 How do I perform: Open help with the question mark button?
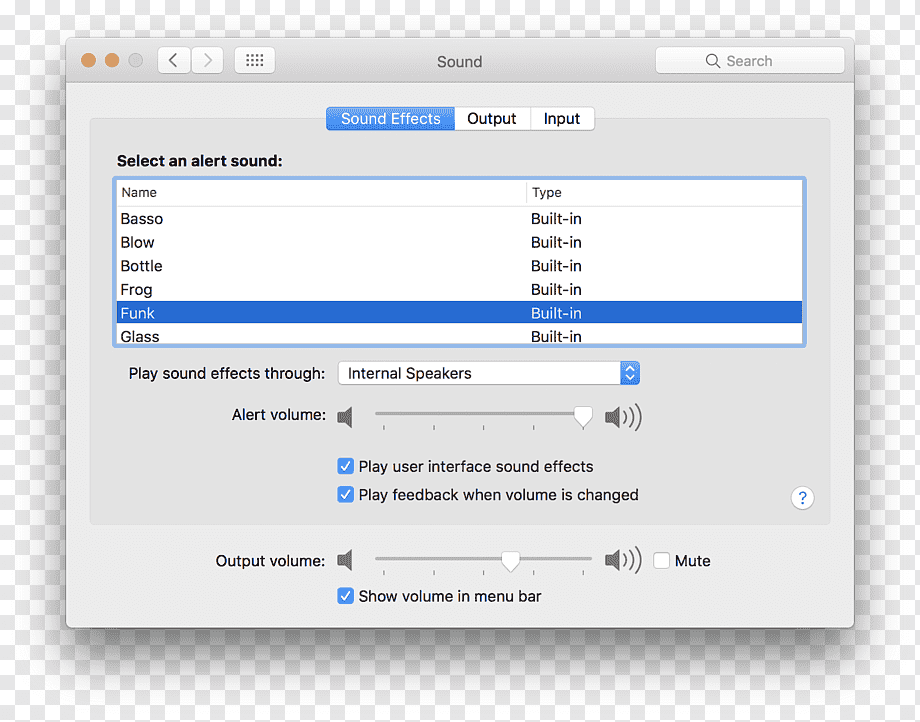pyautogui.click(x=802, y=498)
